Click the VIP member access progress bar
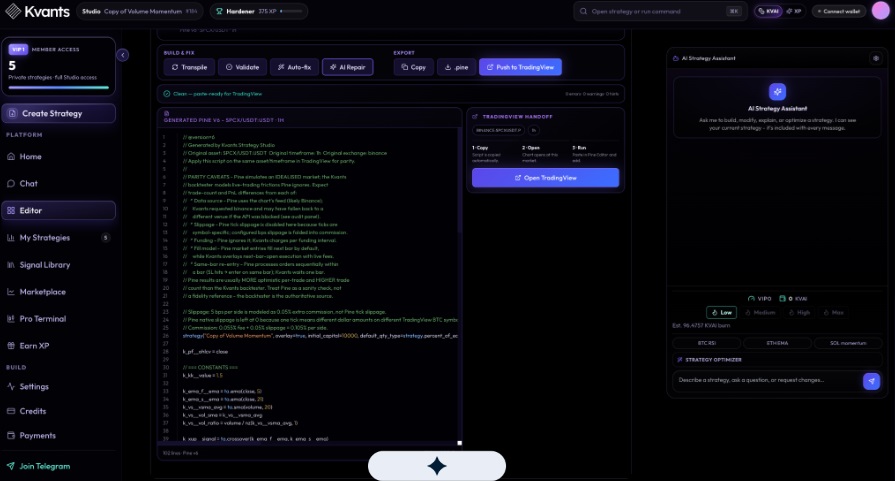This screenshot has width=895, height=481. click(x=58, y=87)
